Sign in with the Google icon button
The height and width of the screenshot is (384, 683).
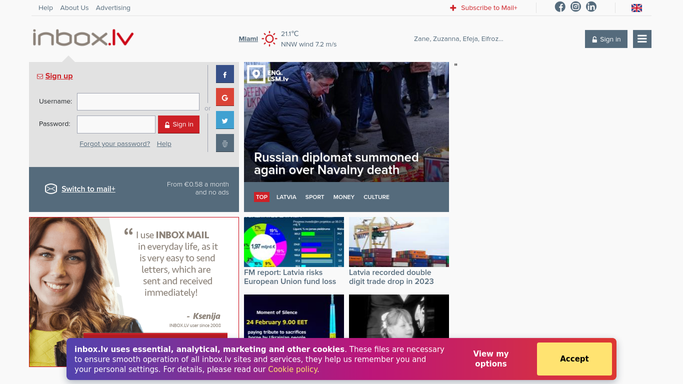pos(225,98)
